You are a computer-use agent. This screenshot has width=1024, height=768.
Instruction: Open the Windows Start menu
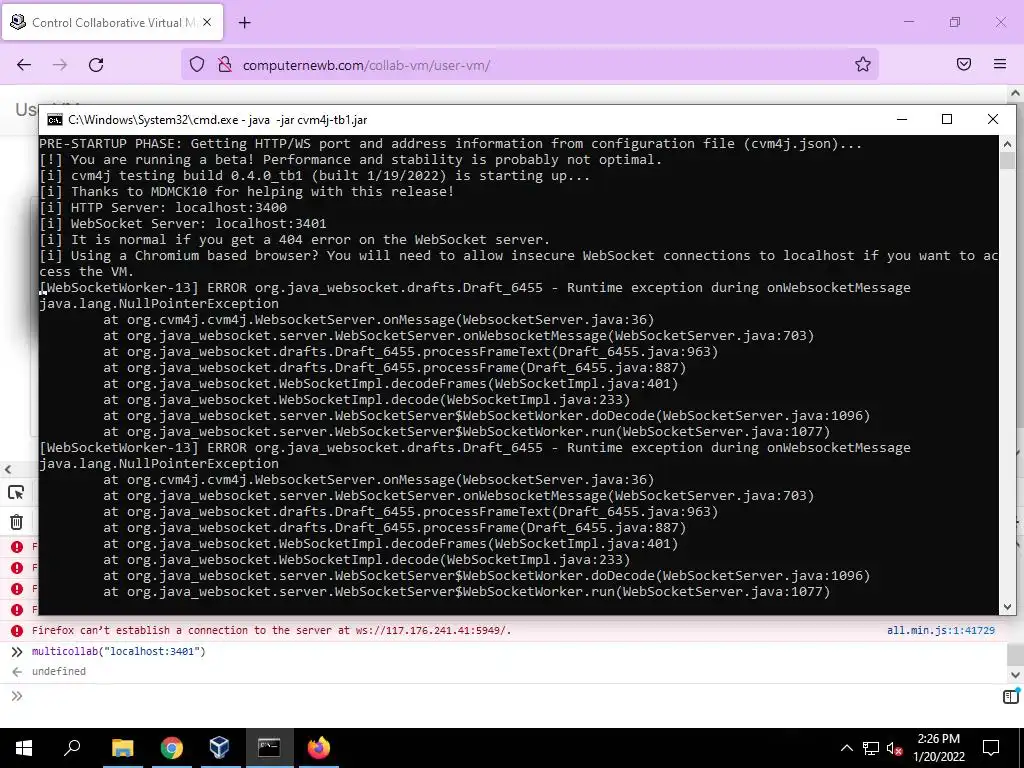click(24, 748)
